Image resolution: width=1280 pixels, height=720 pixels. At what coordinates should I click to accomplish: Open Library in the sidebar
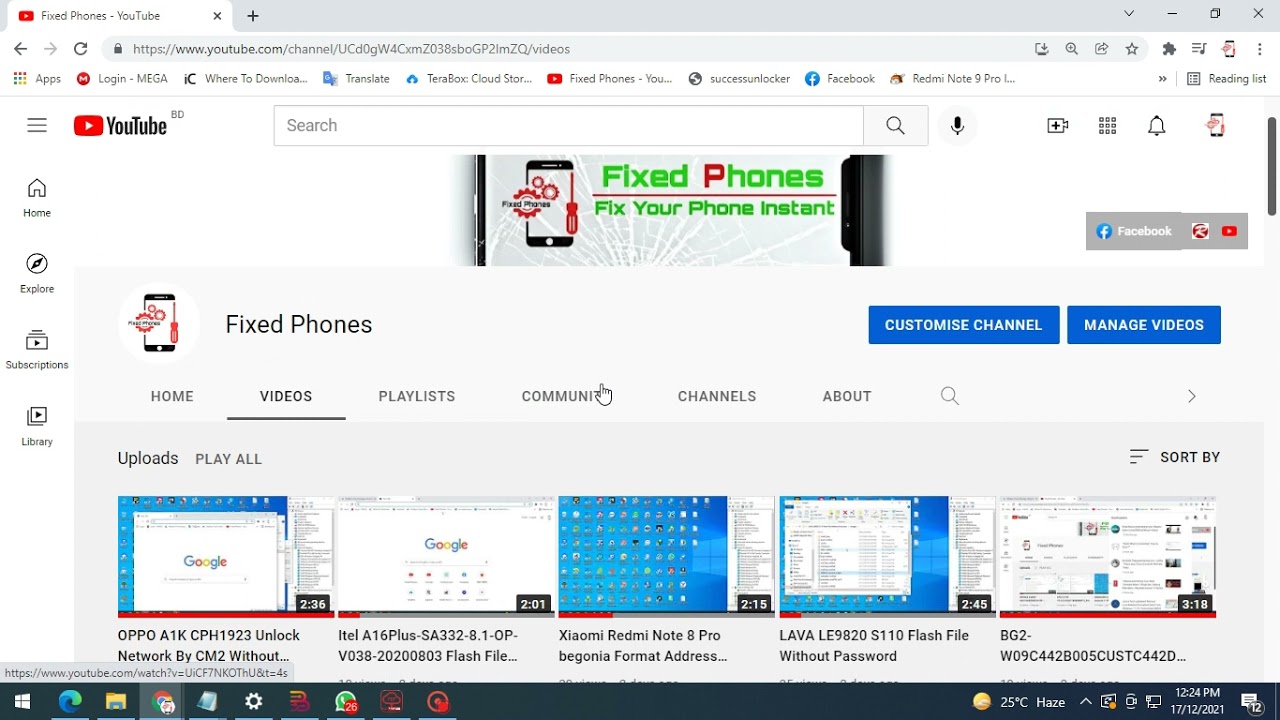pos(37,427)
